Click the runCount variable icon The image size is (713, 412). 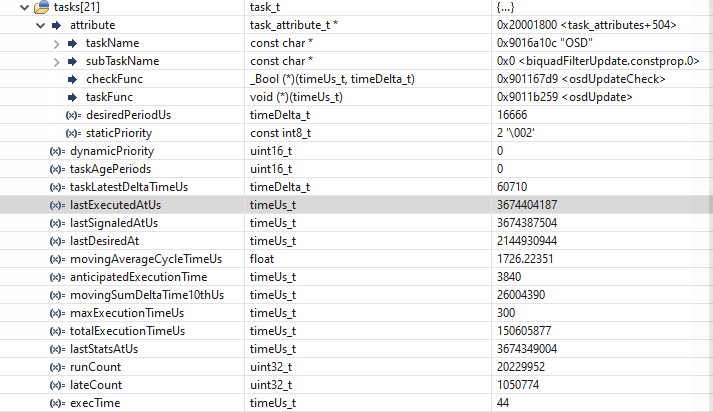point(57,367)
